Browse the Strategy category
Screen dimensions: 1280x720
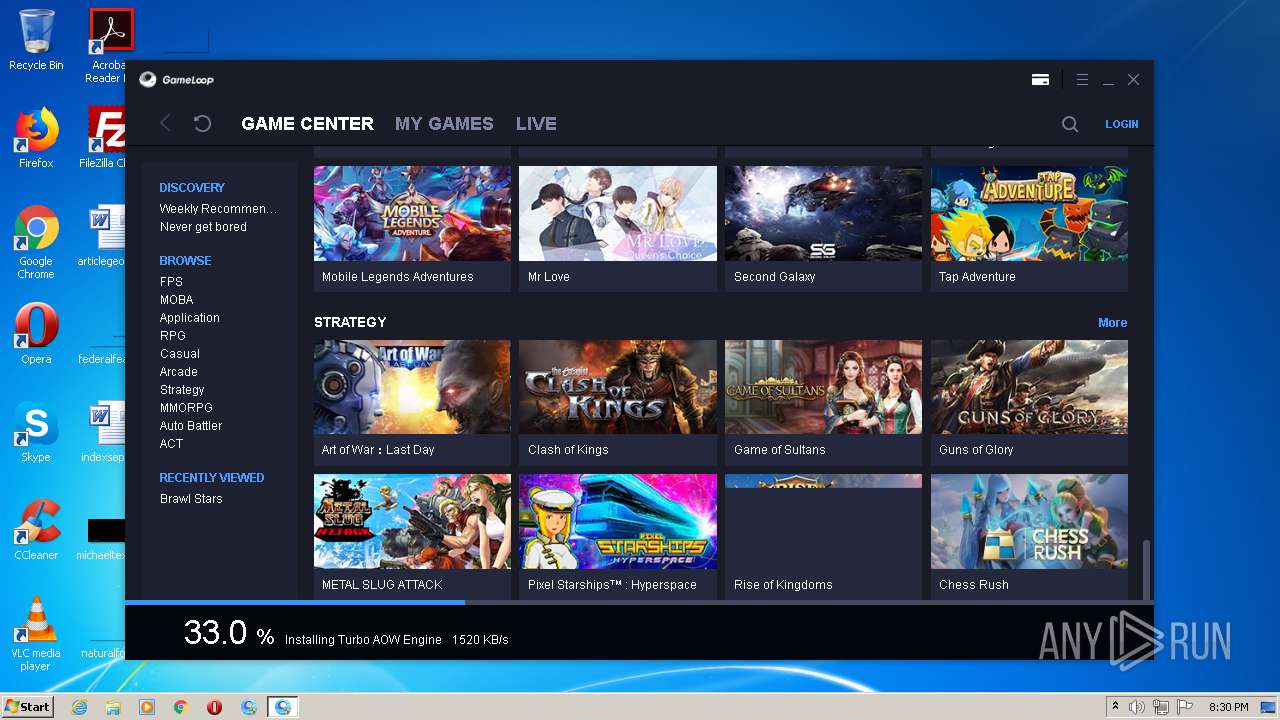pyautogui.click(x=182, y=390)
